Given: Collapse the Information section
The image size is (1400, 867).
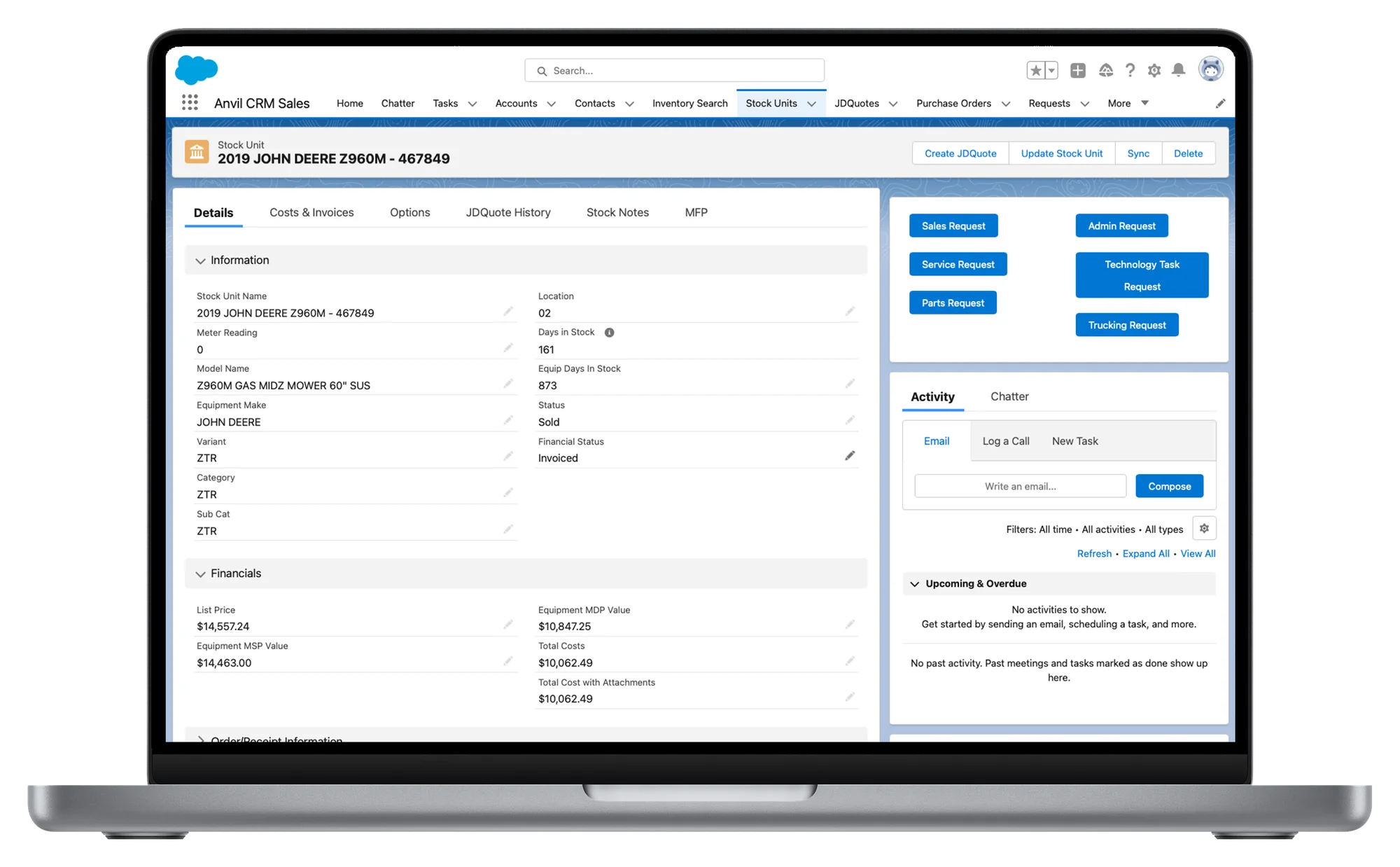Looking at the screenshot, I should click(x=200, y=261).
